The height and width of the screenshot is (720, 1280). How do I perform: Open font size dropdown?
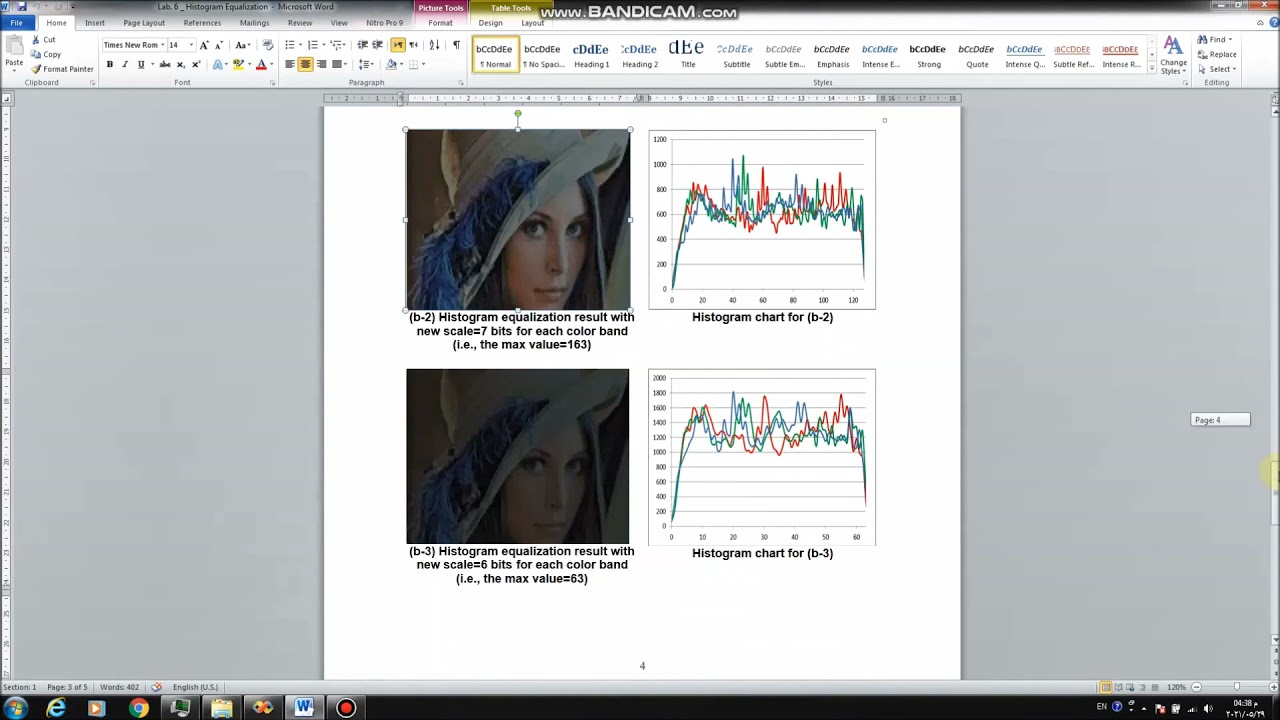190,45
